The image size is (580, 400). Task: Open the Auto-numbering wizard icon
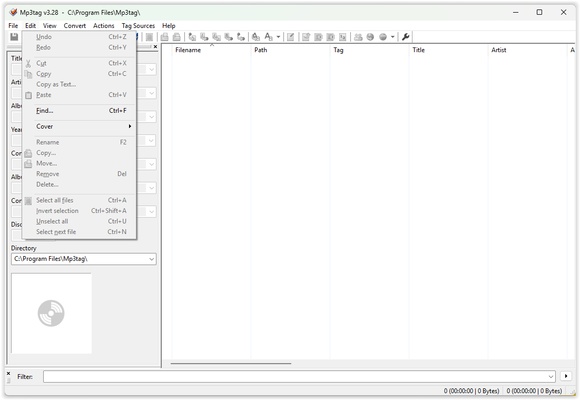(x=343, y=37)
